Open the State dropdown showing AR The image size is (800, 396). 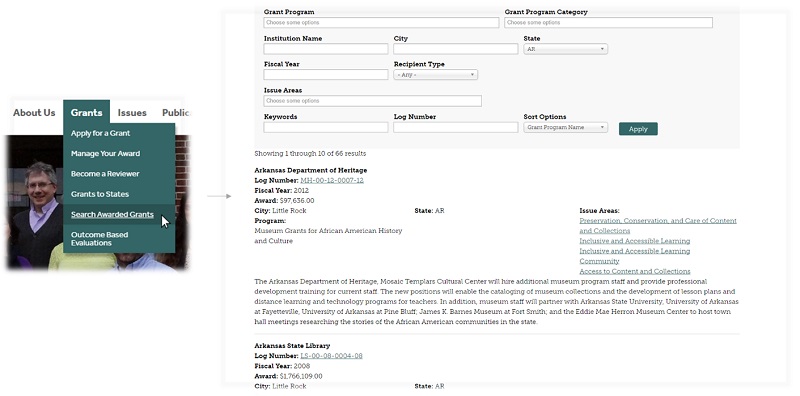point(565,49)
